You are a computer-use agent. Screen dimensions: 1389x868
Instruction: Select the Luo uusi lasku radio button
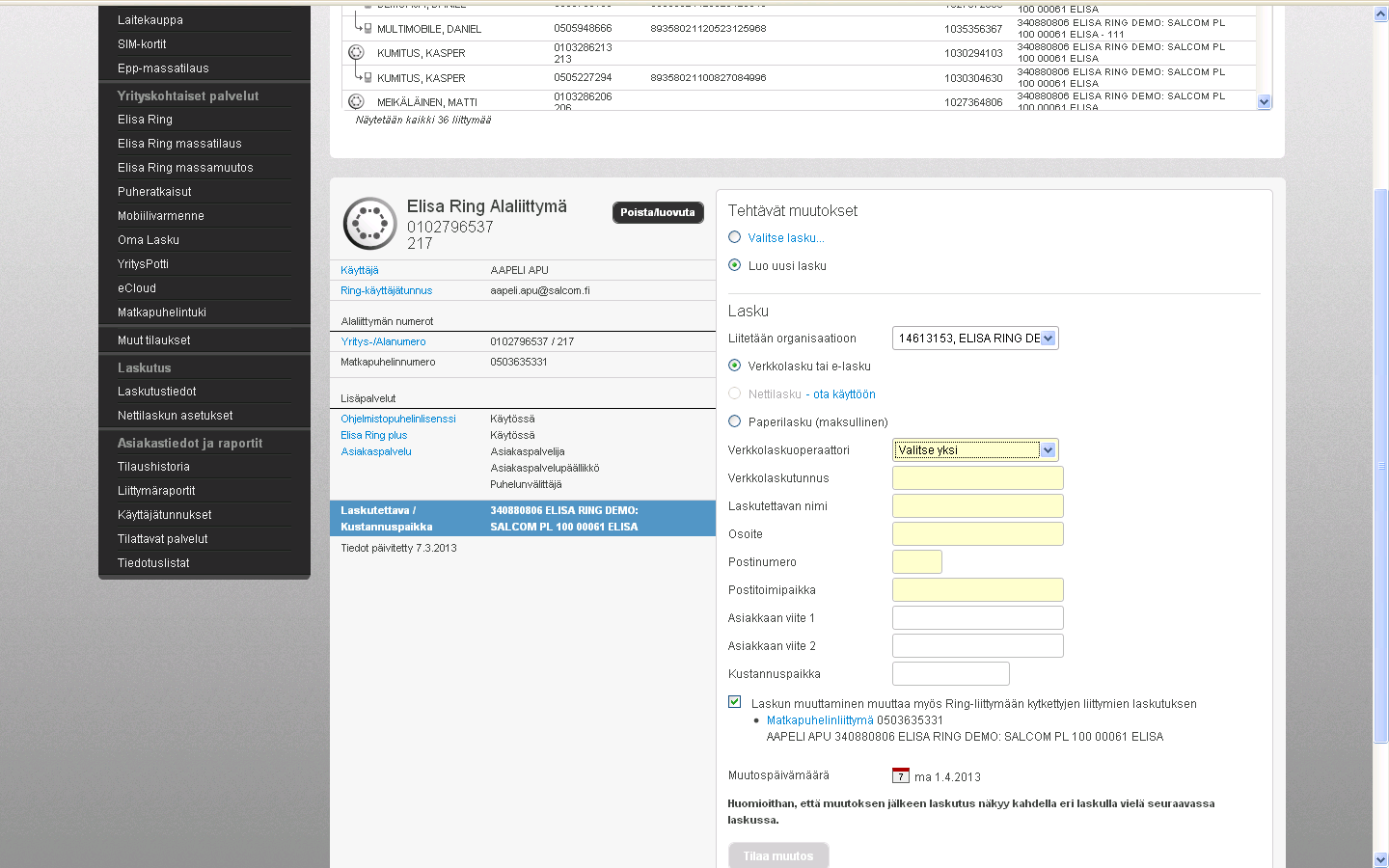coord(735,265)
